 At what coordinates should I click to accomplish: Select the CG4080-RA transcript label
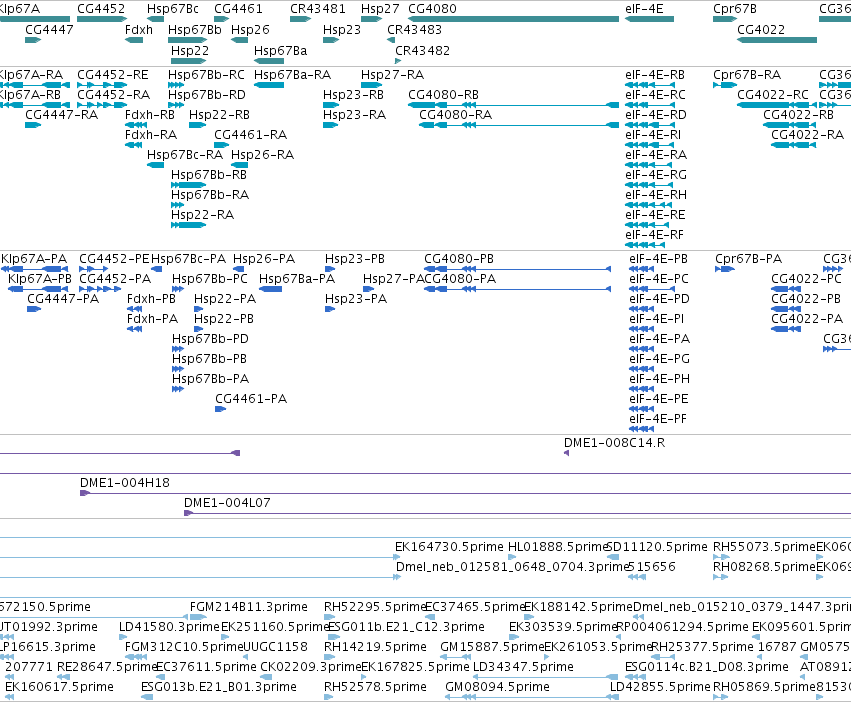455,115
